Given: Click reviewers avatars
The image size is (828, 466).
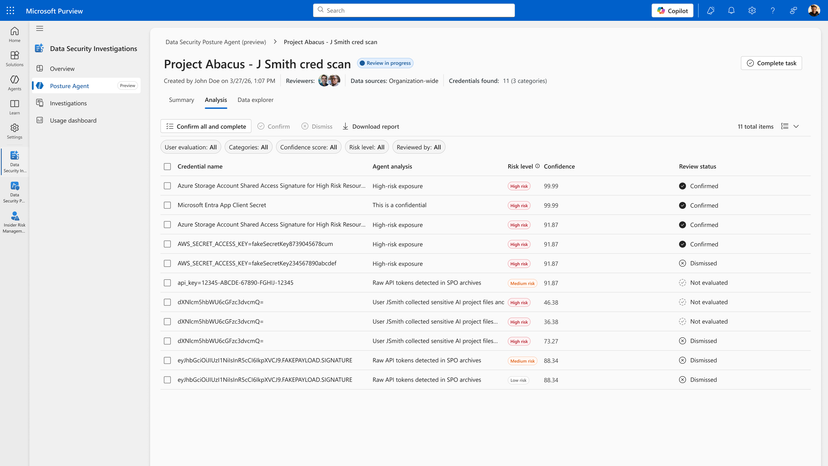Looking at the screenshot, I should click(x=329, y=80).
